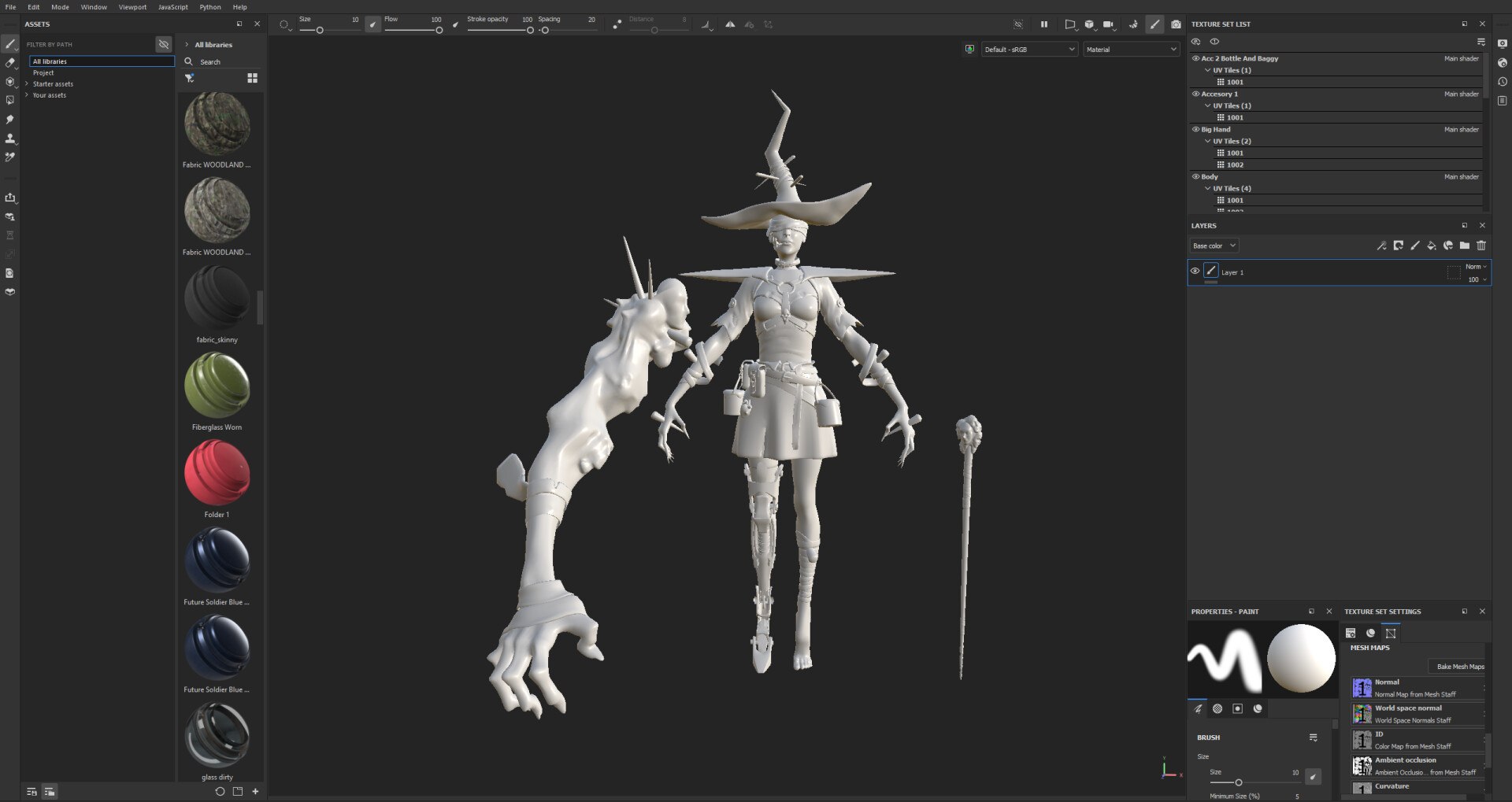Delete layer with the trash icon
The image size is (1512, 802).
1481,246
